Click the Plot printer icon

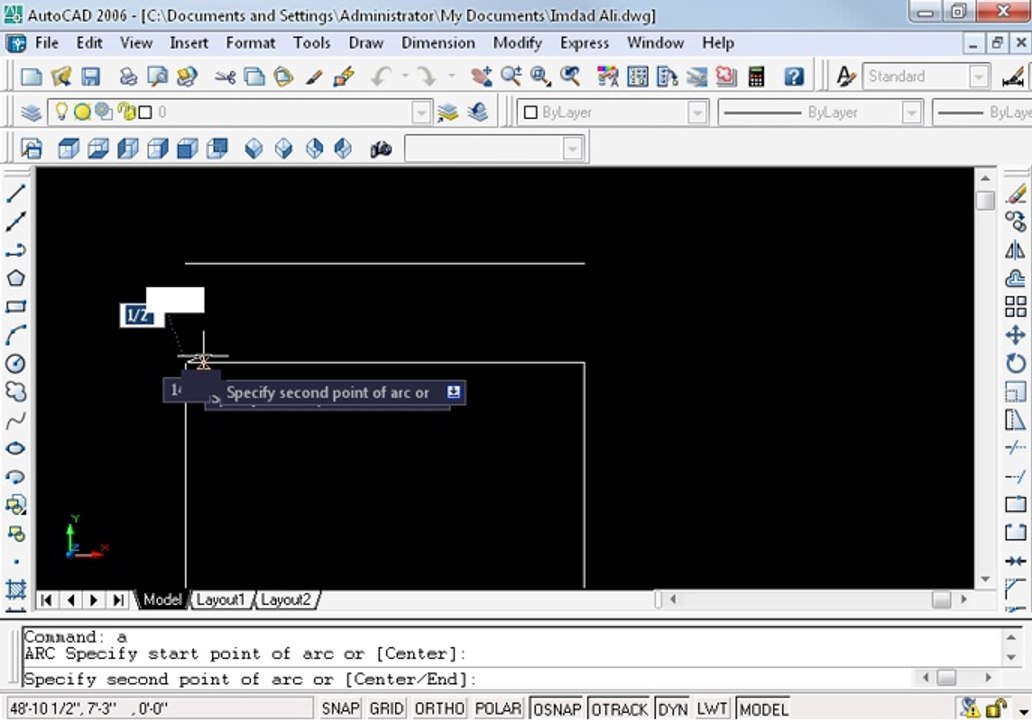coord(128,76)
